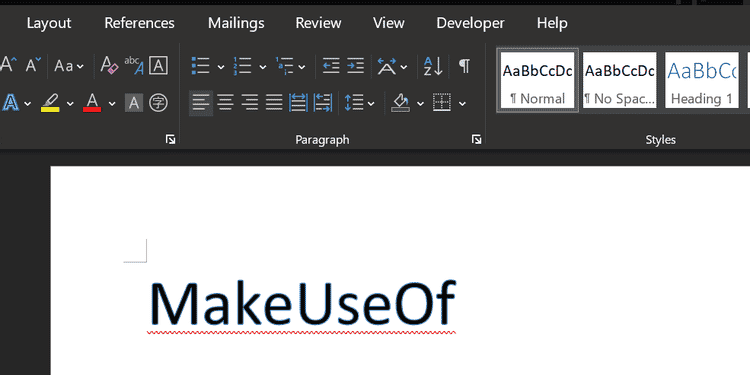
Task: Apply numbered list
Action: tap(243, 66)
